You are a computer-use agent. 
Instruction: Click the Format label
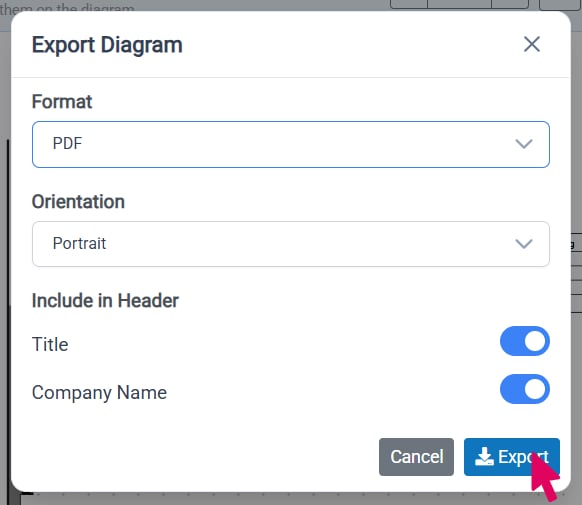click(x=62, y=102)
